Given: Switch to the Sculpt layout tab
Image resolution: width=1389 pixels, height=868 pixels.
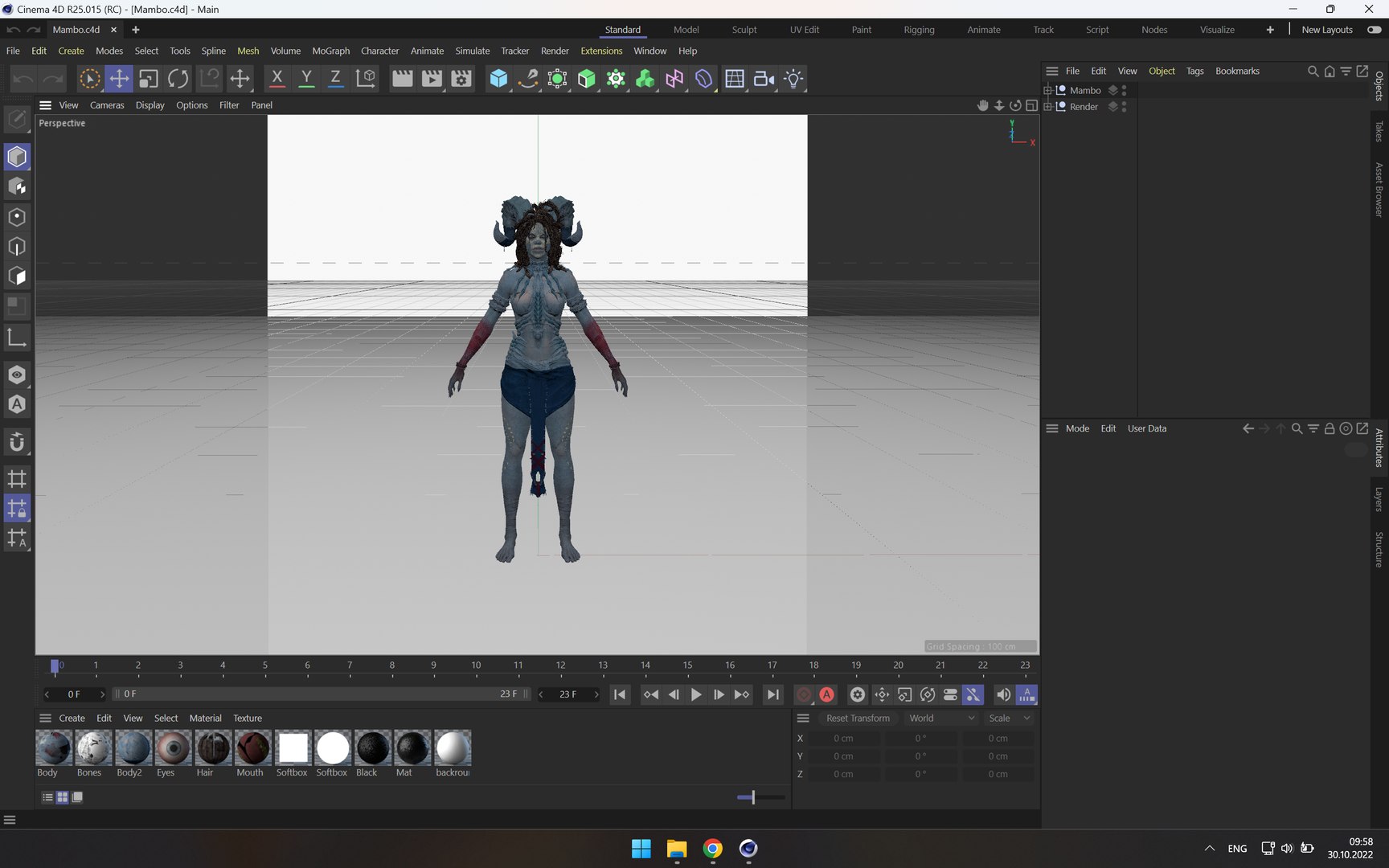Looking at the screenshot, I should pos(744,30).
